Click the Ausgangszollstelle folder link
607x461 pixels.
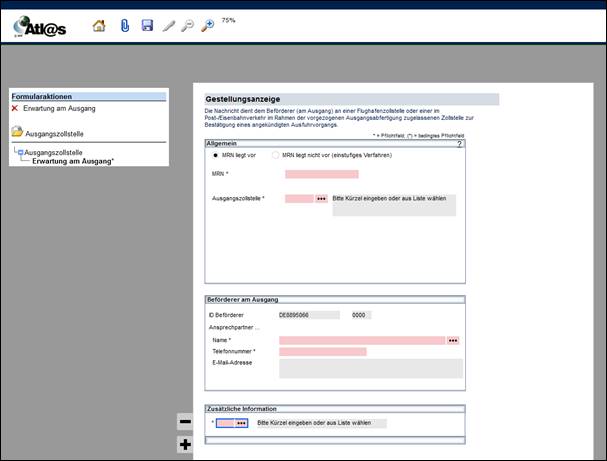[x=54, y=134]
